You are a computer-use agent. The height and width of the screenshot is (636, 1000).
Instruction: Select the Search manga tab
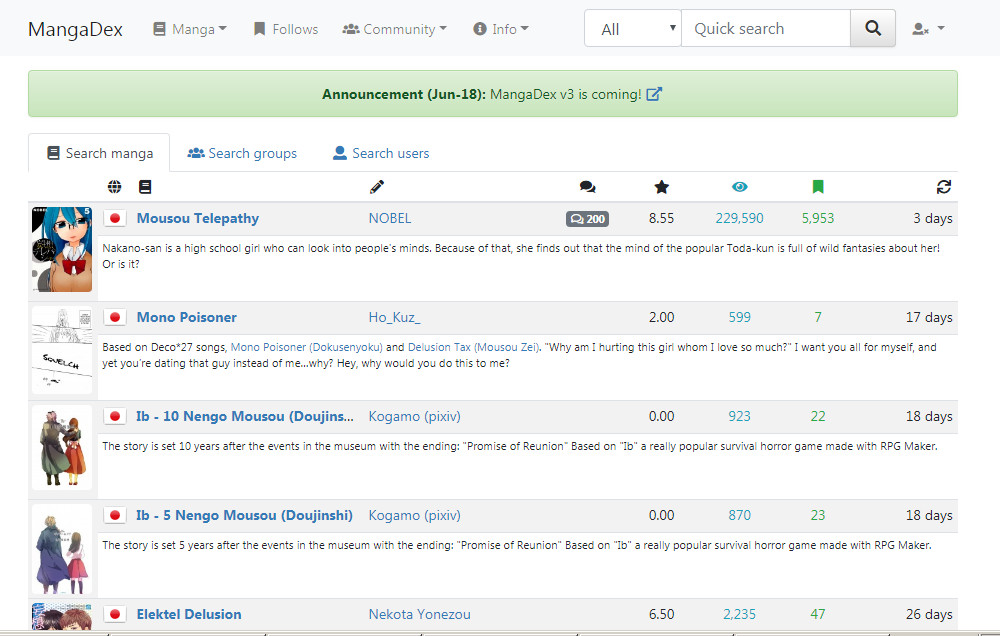pyautogui.click(x=99, y=153)
